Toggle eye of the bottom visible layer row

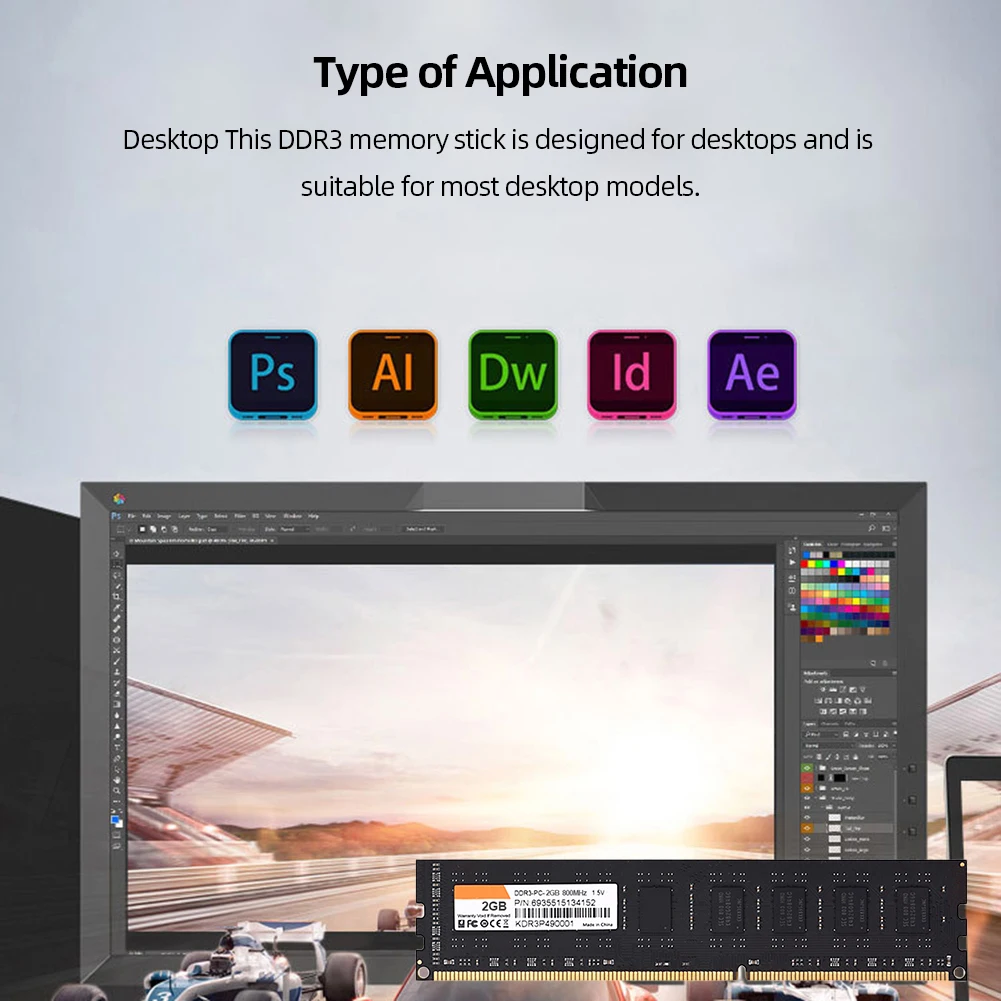pos(807,850)
